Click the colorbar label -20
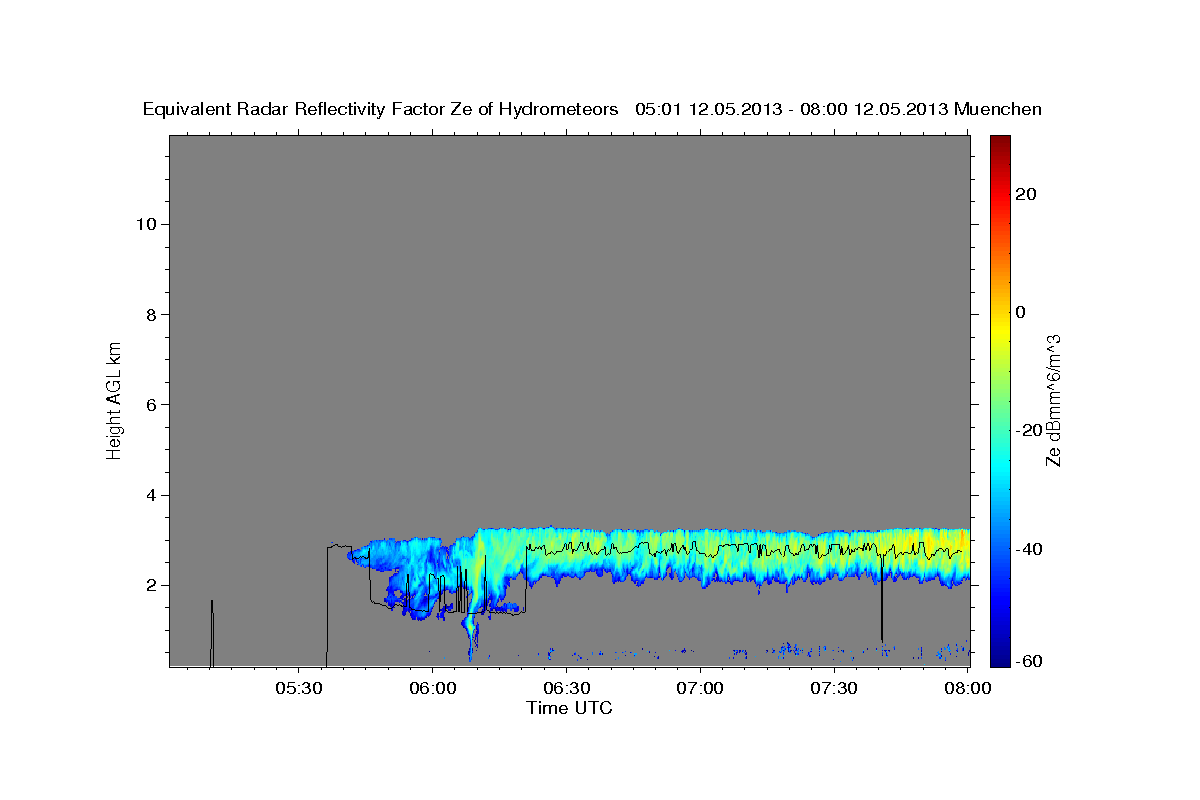Image resolution: width=1200 pixels, height=800 pixels. click(1030, 430)
